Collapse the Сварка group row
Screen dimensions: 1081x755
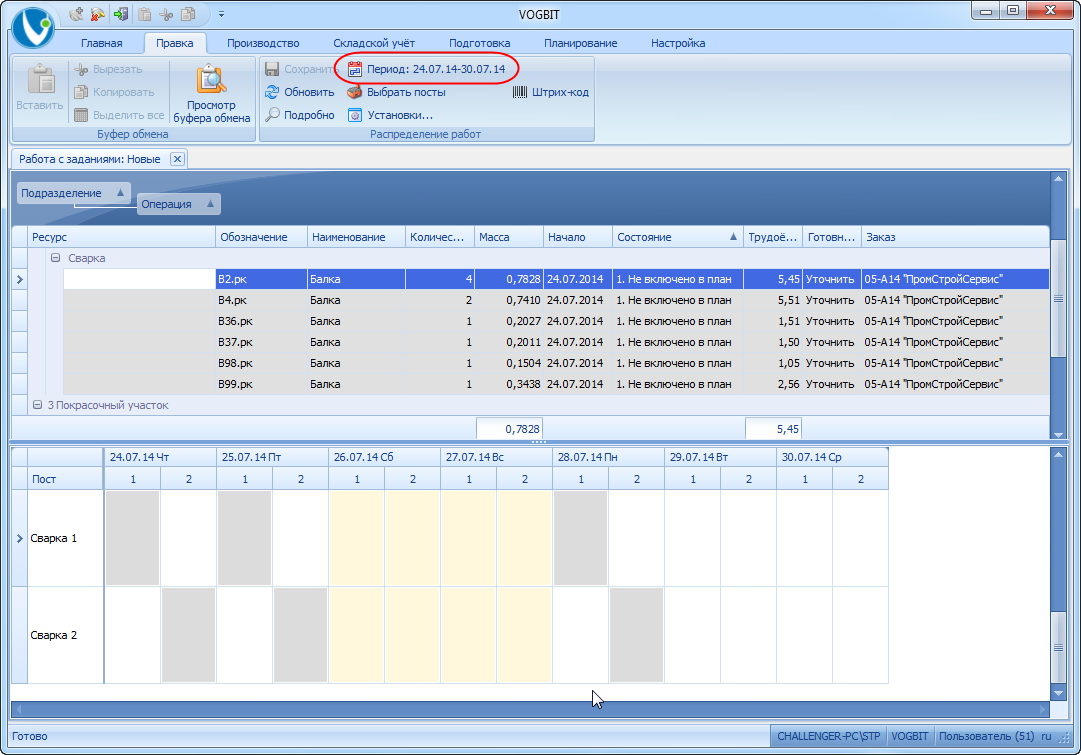[56, 258]
